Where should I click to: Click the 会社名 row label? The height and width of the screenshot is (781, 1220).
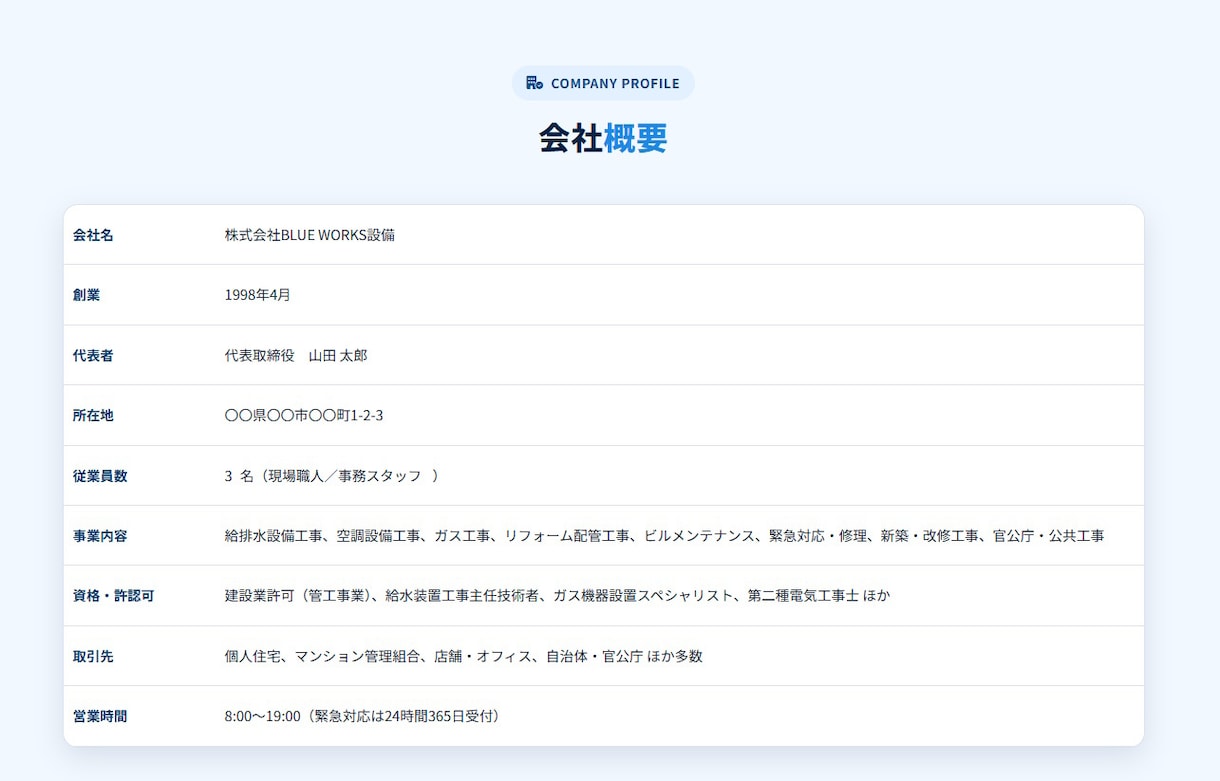click(93, 235)
